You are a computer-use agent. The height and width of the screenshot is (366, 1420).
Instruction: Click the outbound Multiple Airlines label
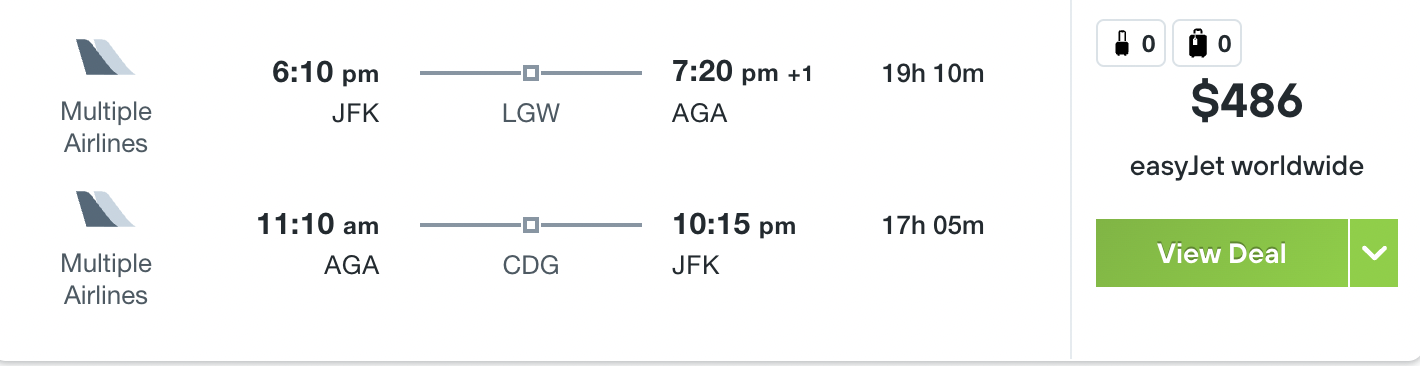[x=106, y=127]
